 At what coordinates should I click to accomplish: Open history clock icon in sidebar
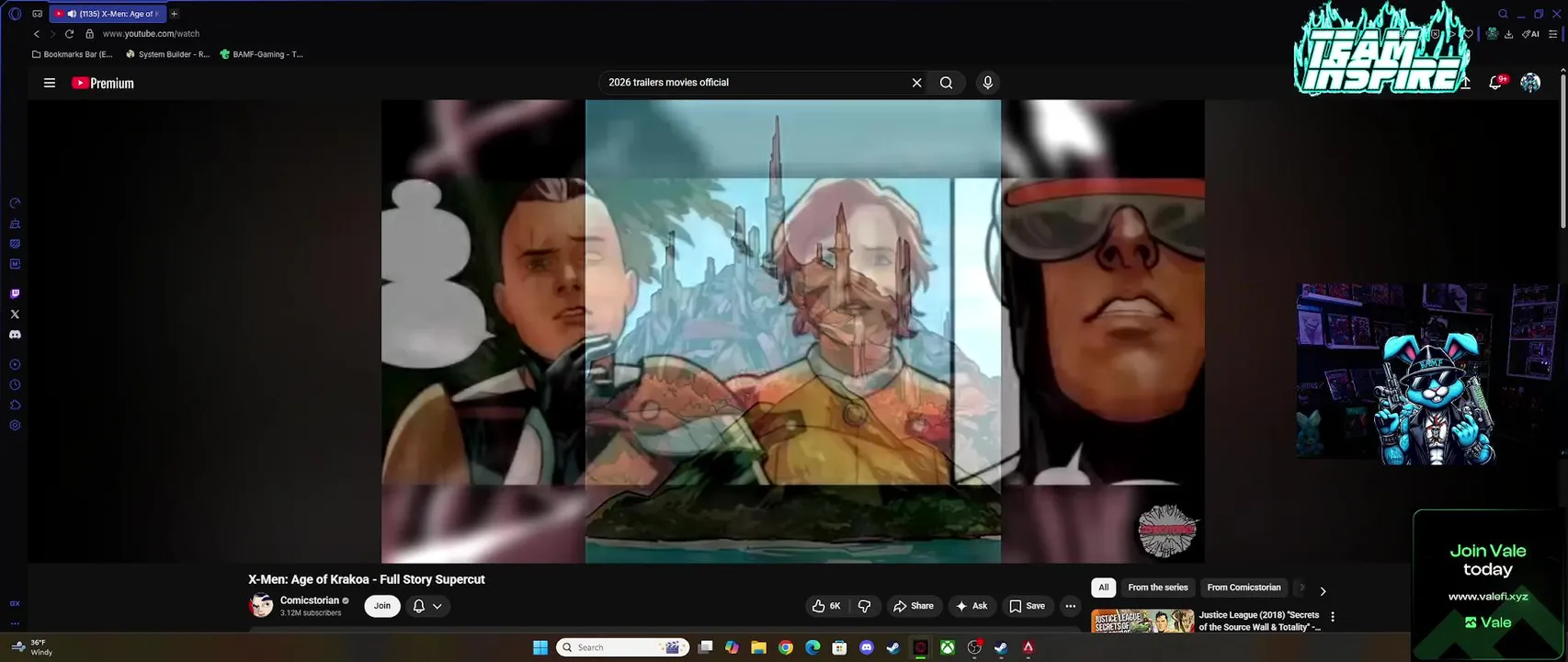(15, 385)
